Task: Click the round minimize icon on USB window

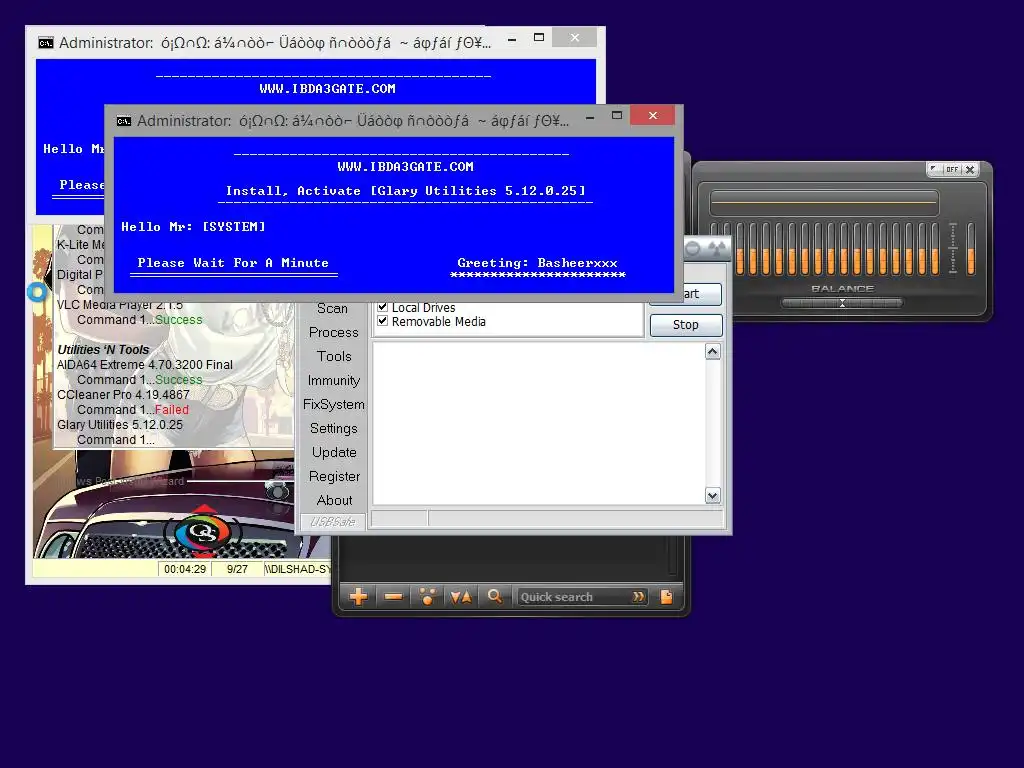Action: point(692,248)
